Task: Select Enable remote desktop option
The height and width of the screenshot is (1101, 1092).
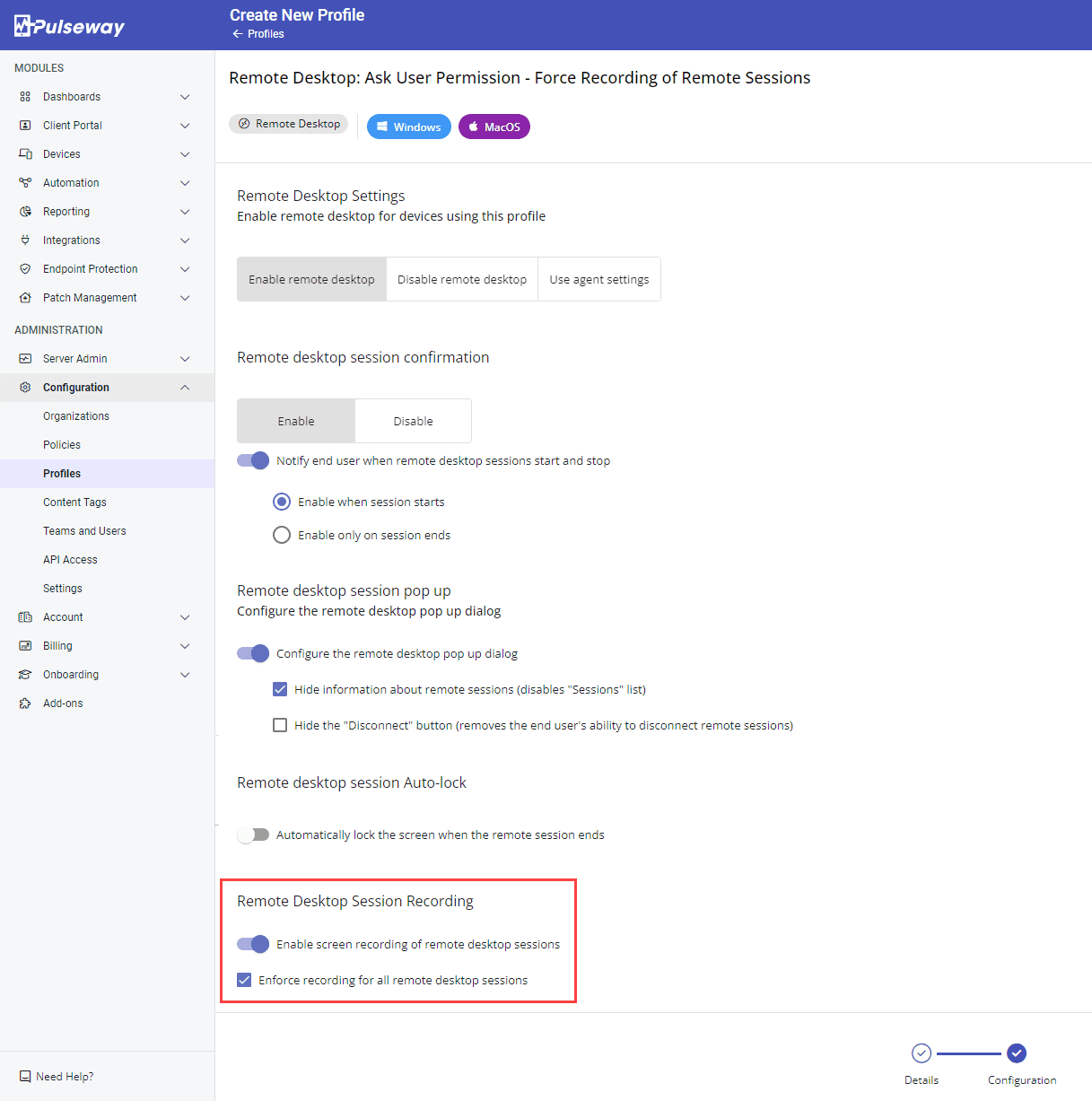Action: [311, 279]
